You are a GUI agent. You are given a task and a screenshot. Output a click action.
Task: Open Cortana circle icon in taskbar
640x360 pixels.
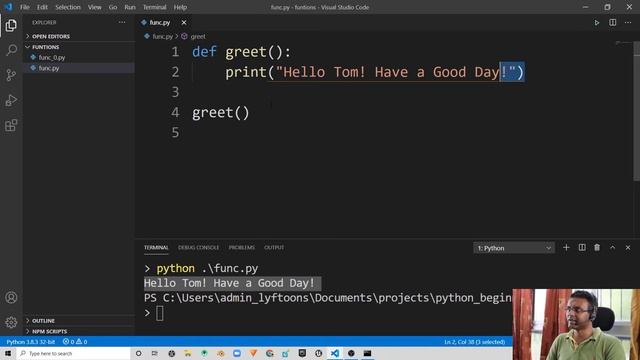pos(138,353)
